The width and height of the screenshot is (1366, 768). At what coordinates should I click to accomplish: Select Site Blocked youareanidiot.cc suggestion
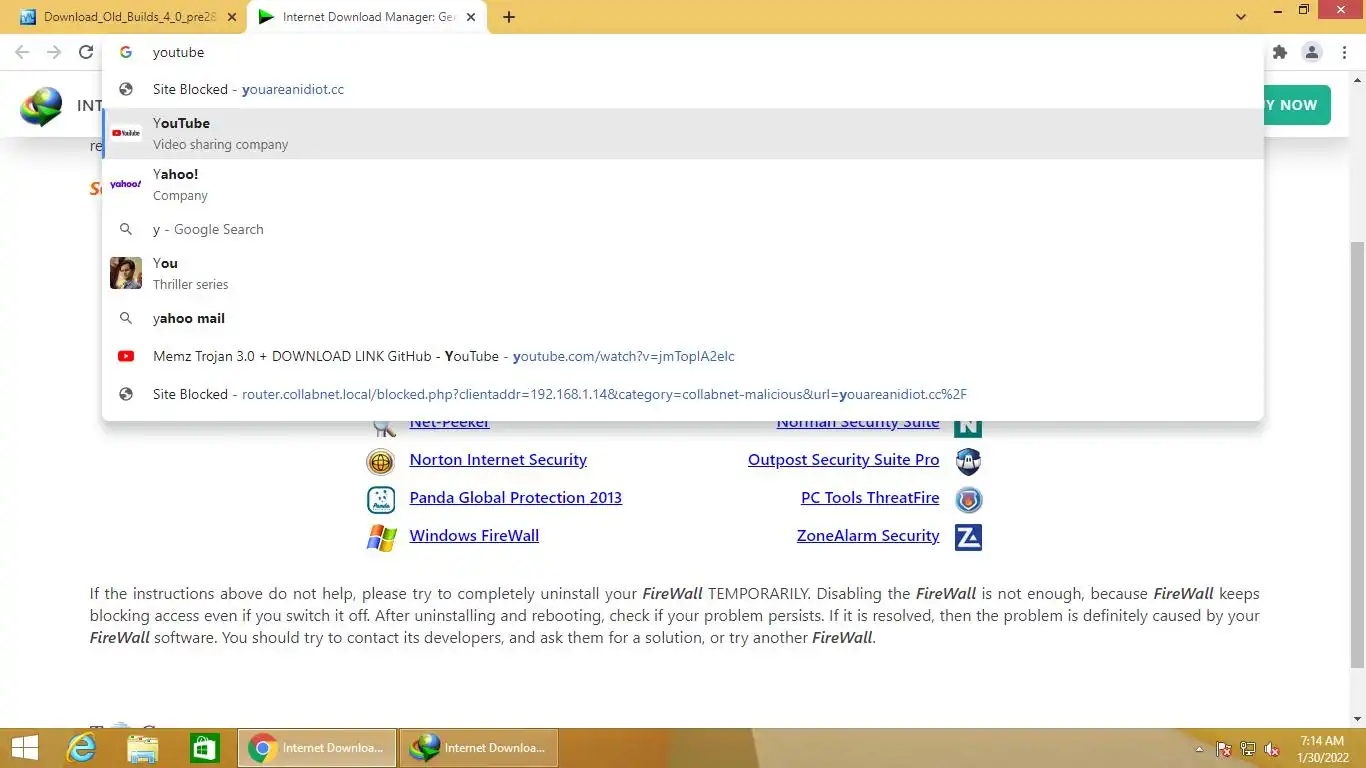[683, 89]
